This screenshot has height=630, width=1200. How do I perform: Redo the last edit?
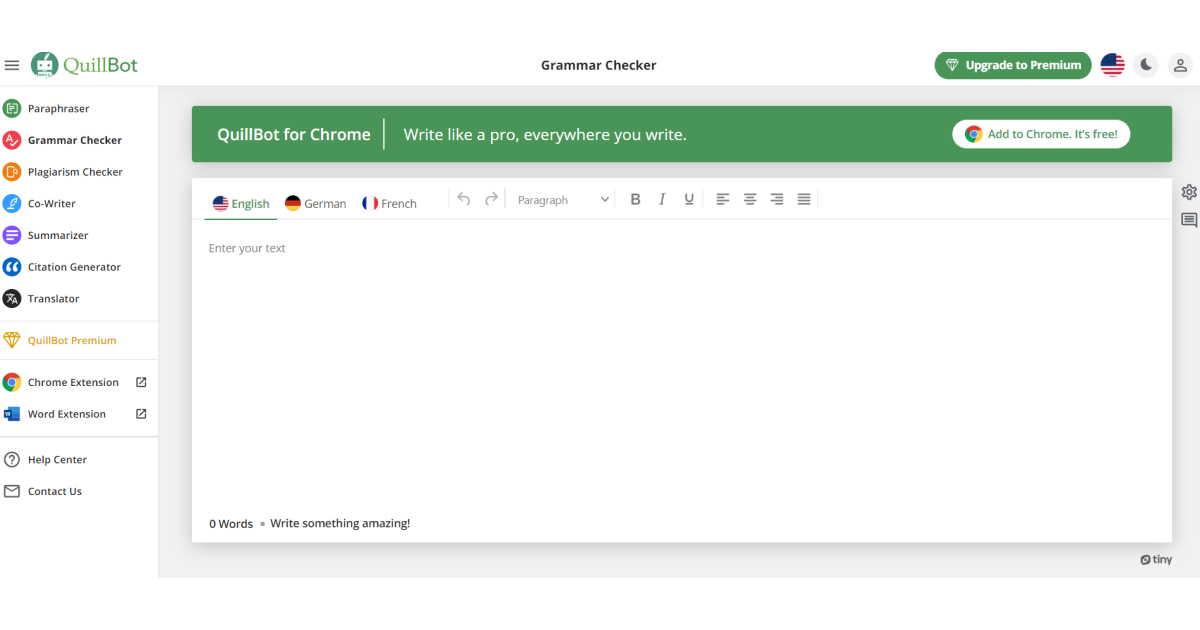(x=491, y=199)
